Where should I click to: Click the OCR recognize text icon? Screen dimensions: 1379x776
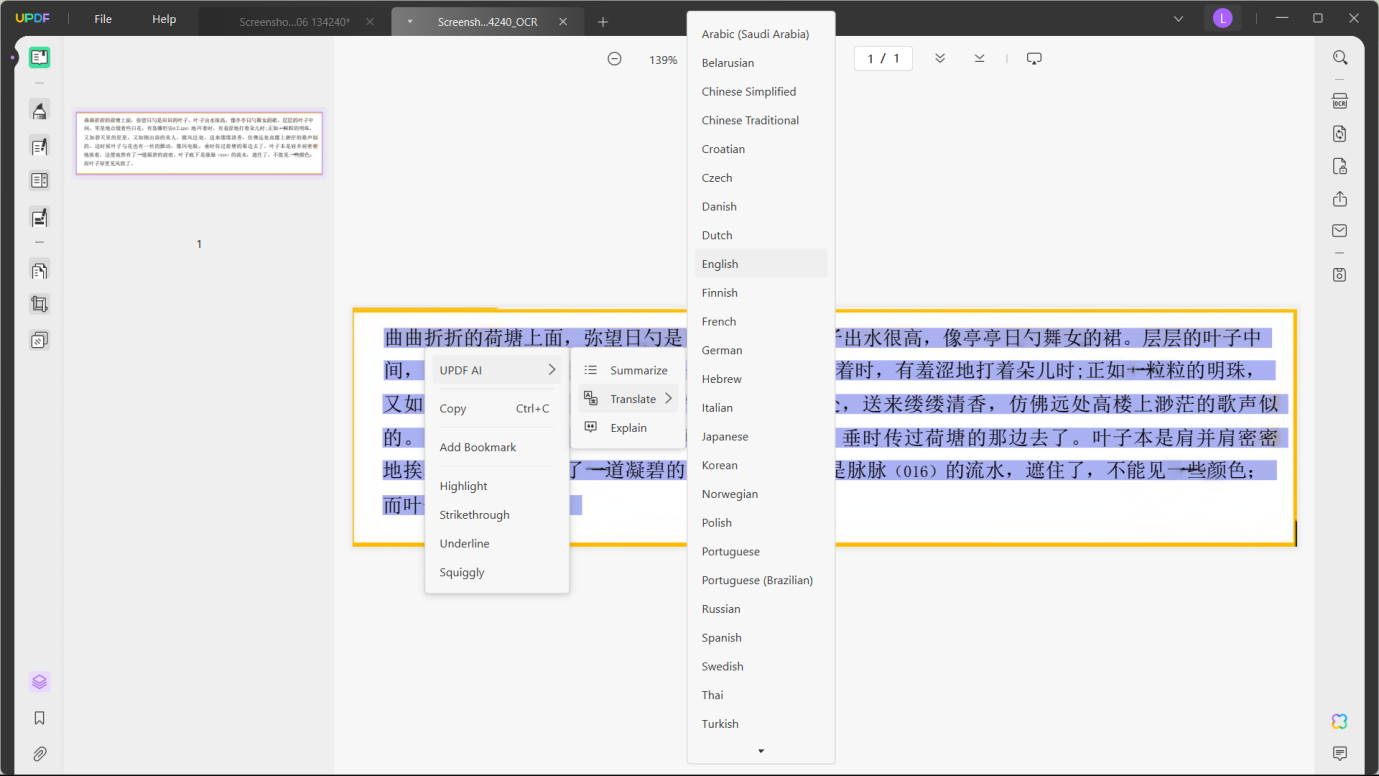1340,101
